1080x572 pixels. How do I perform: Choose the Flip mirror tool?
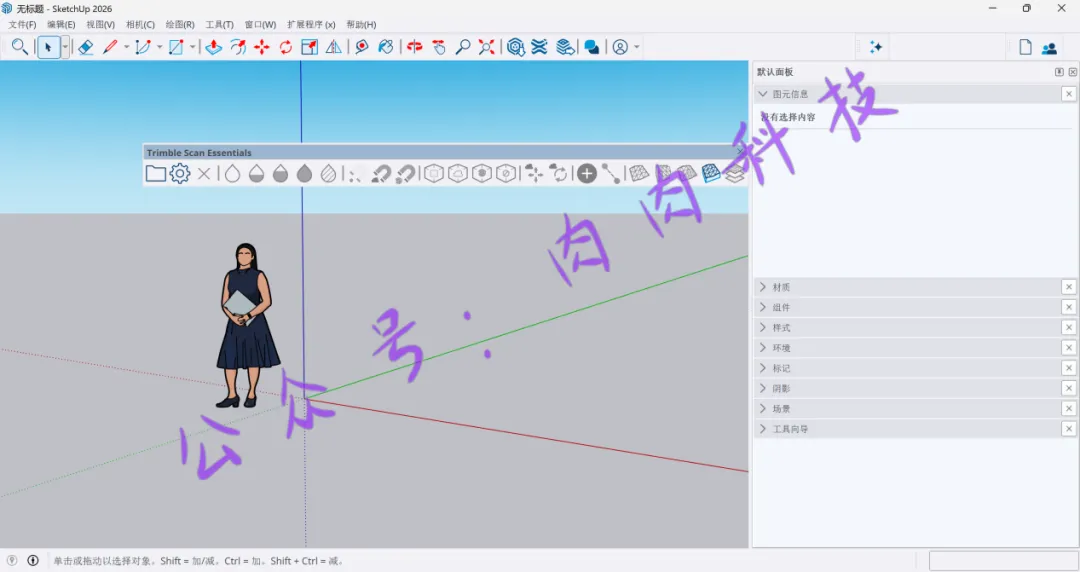(334, 47)
